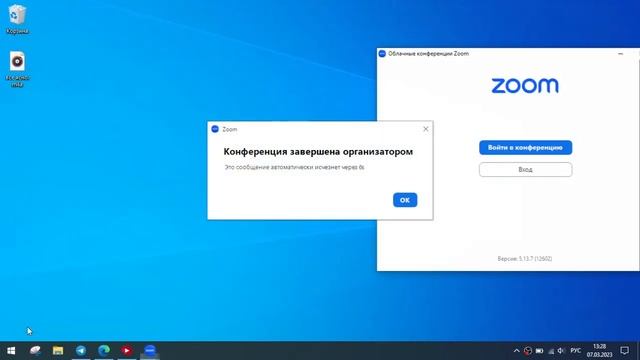Click the large zoom logo
This screenshot has width=640, height=360.
click(x=525, y=86)
